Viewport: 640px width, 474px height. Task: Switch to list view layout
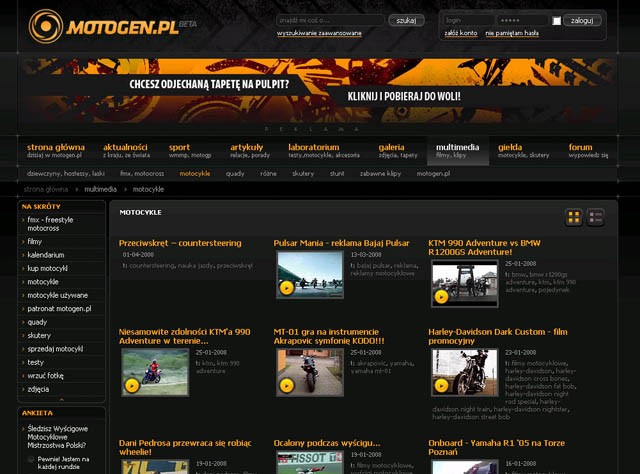click(596, 217)
